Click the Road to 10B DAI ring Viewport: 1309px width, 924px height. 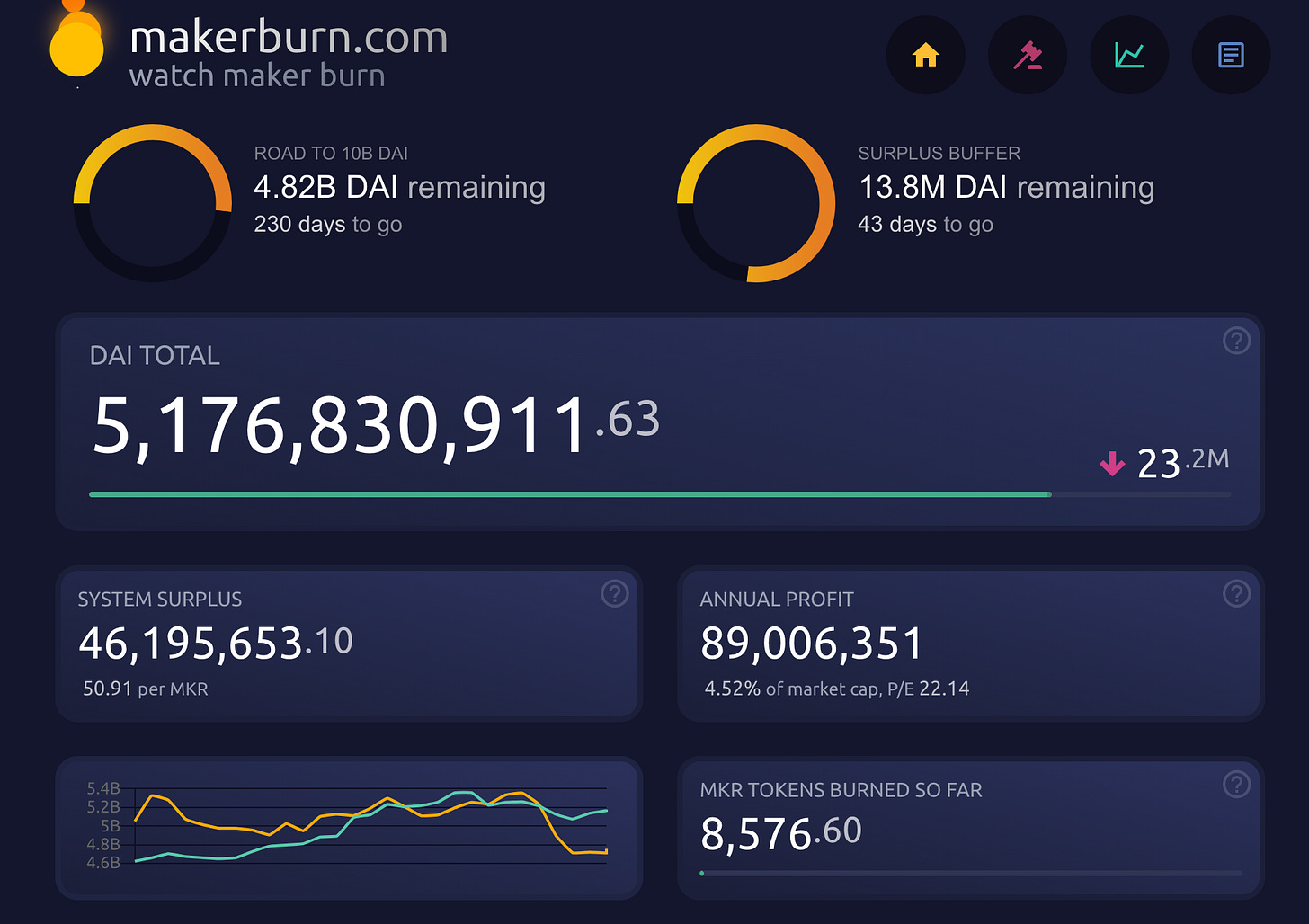coord(152,203)
